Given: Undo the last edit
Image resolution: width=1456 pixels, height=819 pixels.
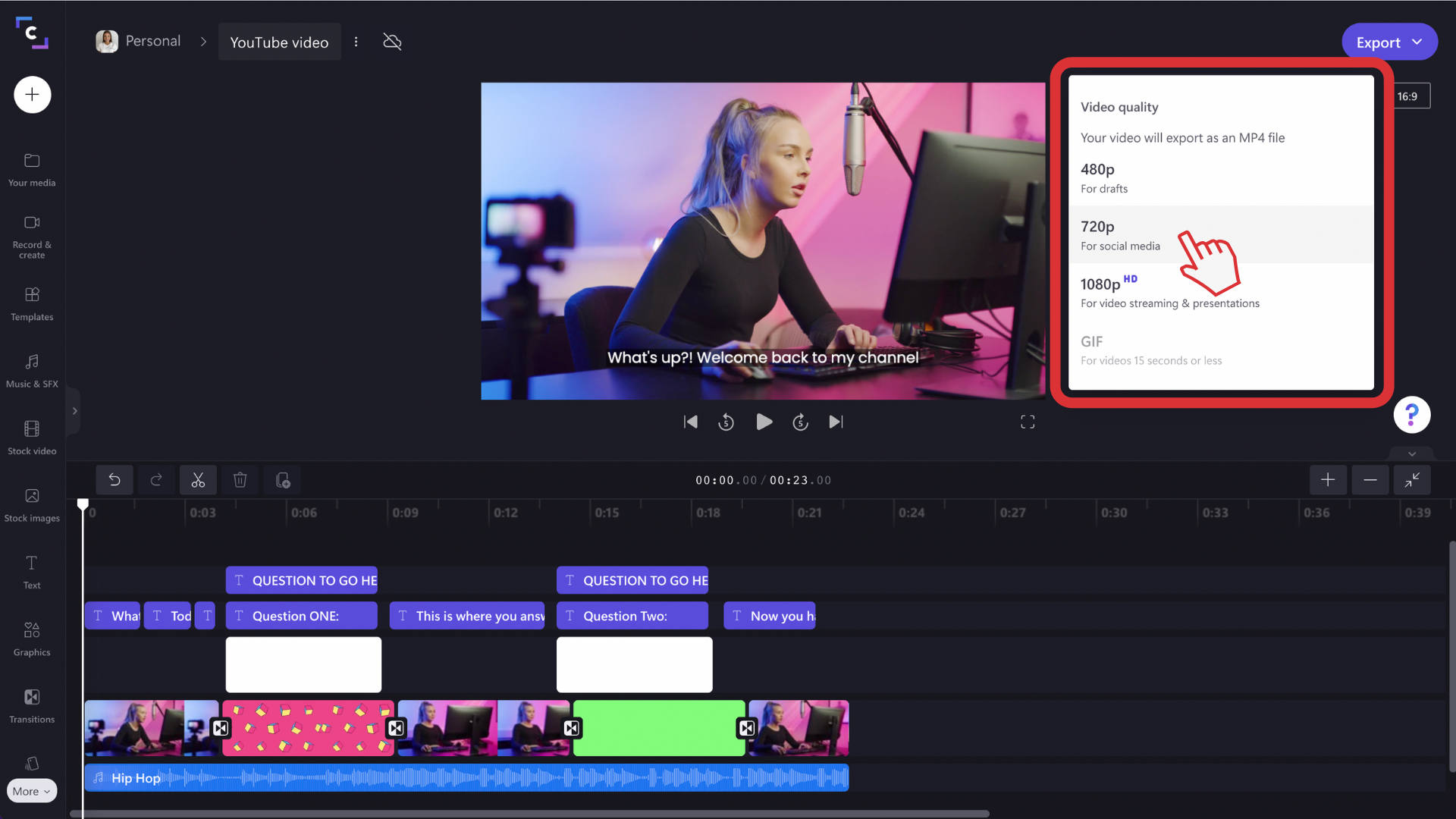Looking at the screenshot, I should [x=115, y=480].
